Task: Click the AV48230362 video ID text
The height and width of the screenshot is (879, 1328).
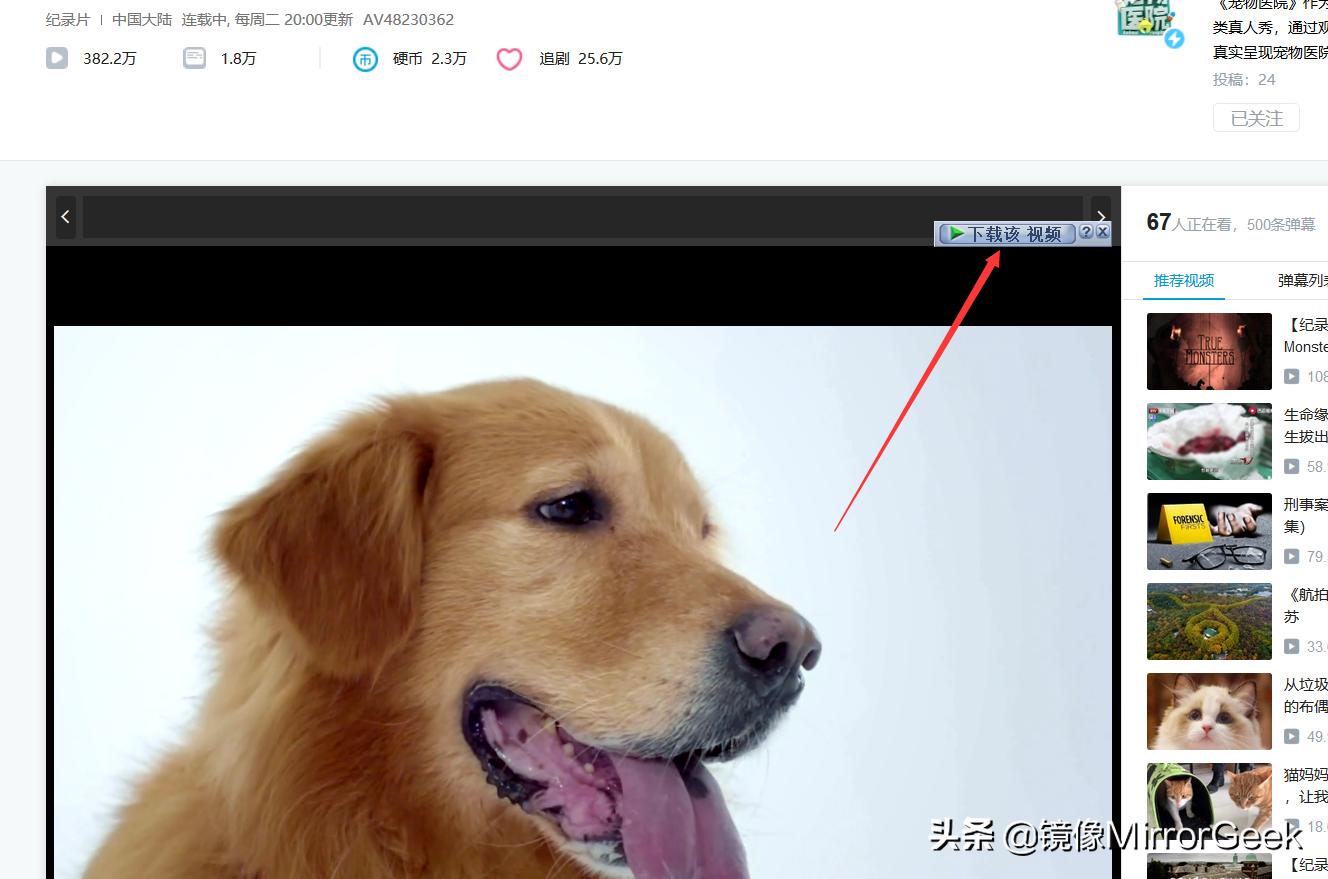Action: coord(408,19)
